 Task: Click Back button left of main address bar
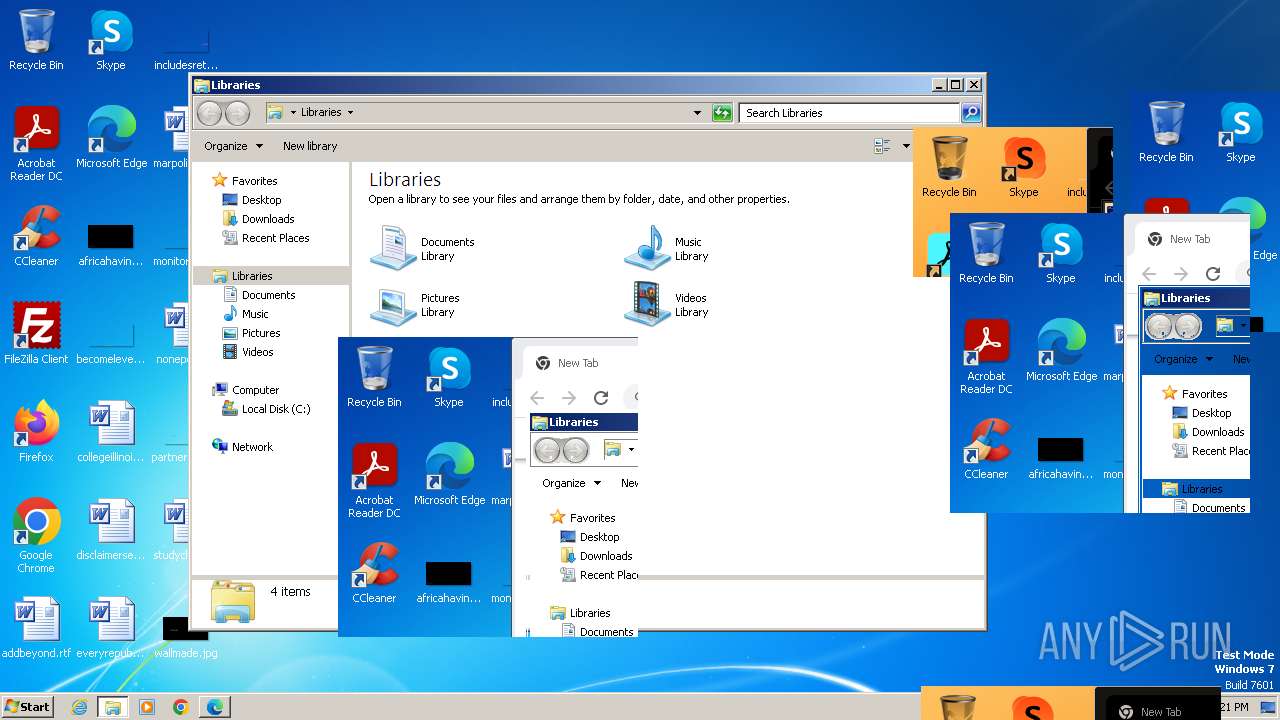point(210,113)
